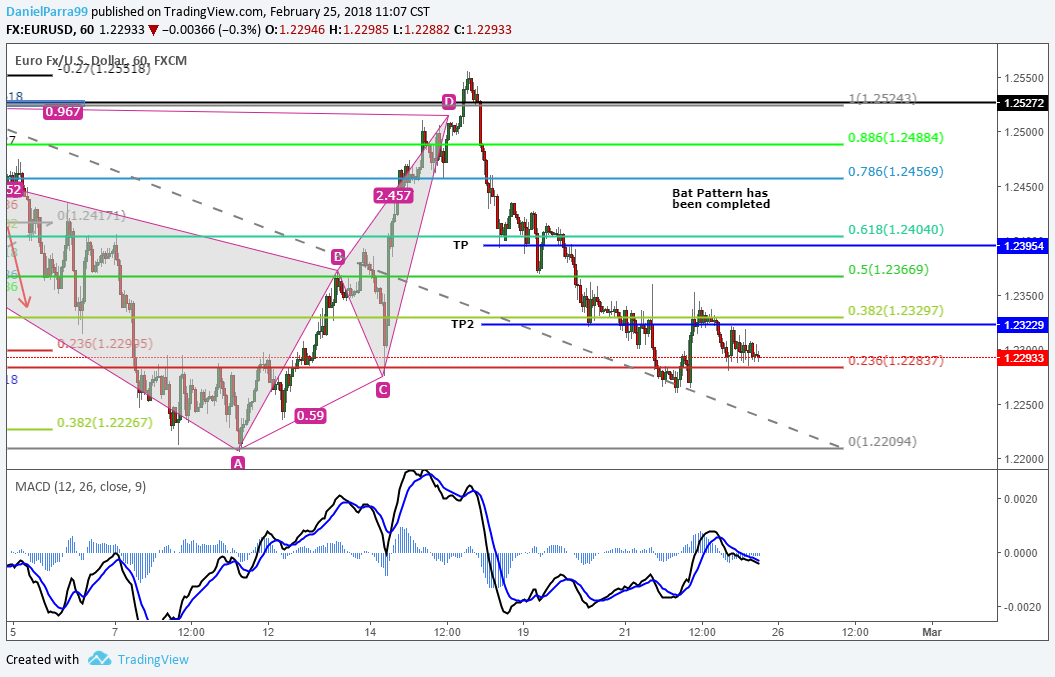The width and height of the screenshot is (1055, 677).
Task: Click the 0.236(1.22995) left Fibonacci label
Action: click(105, 343)
